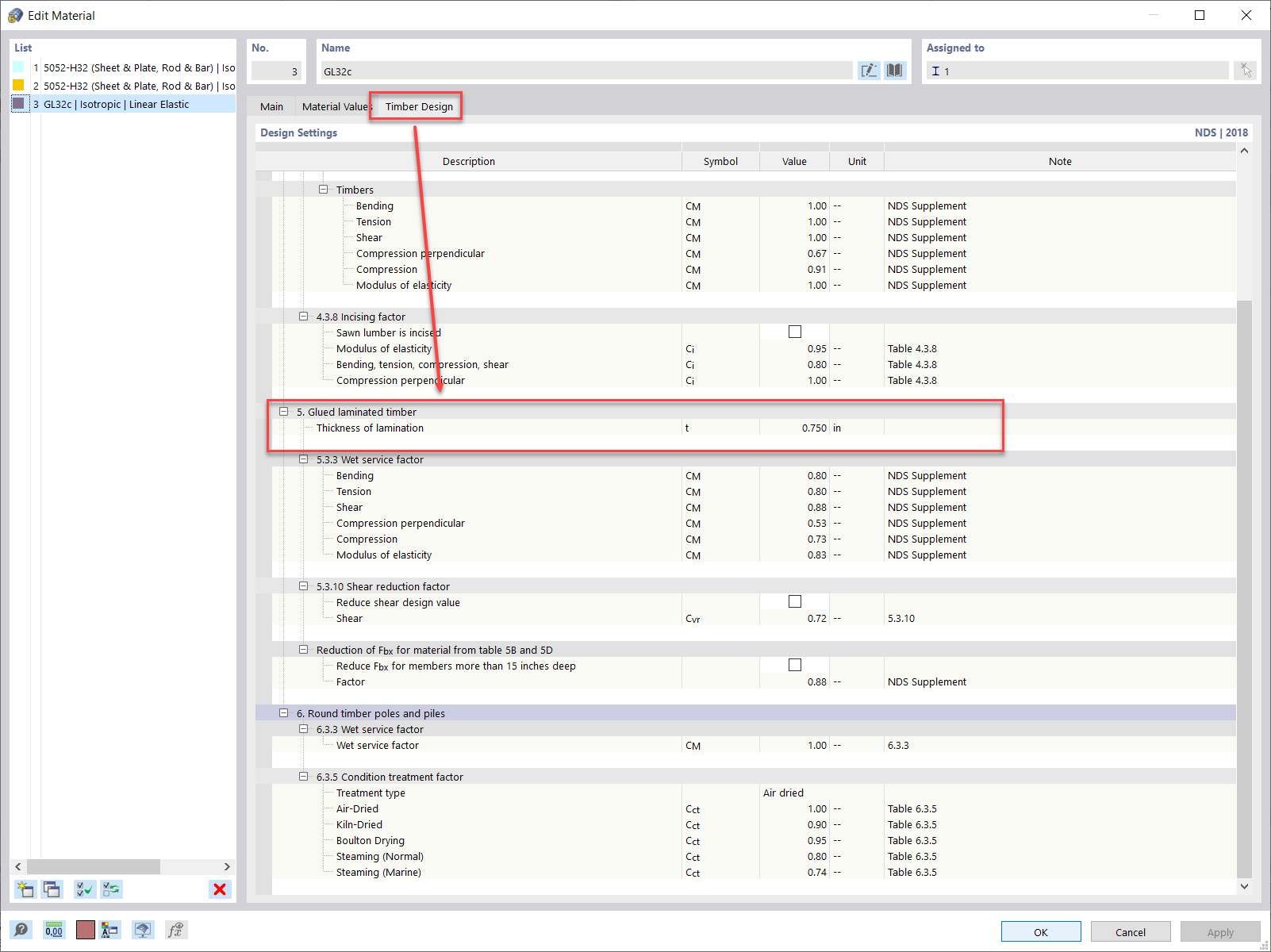The height and width of the screenshot is (952, 1271).
Task: Collapse the Timbers group
Action: click(x=324, y=189)
